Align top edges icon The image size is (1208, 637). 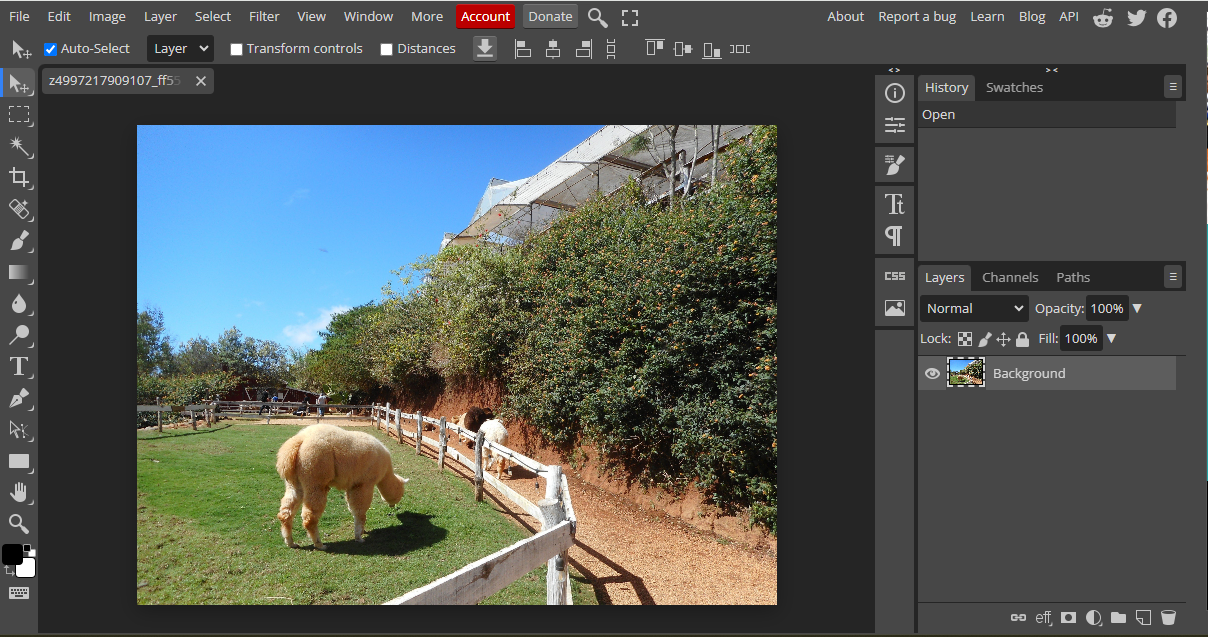click(655, 48)
